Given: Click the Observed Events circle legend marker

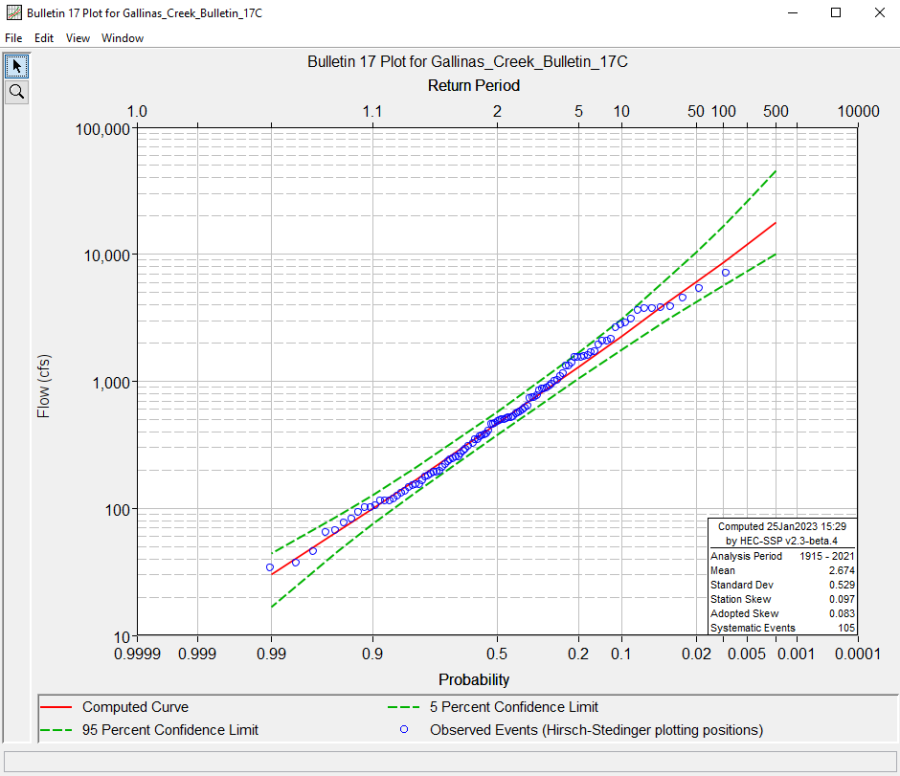Looking at the screenshot, I should pyautogui.click(x=405, y=730).
